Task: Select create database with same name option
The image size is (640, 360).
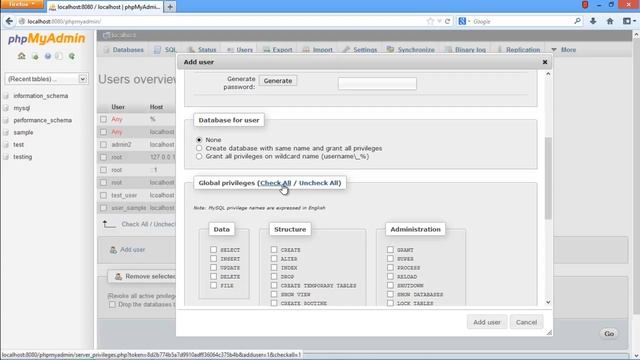Action: tap(199, 148)
